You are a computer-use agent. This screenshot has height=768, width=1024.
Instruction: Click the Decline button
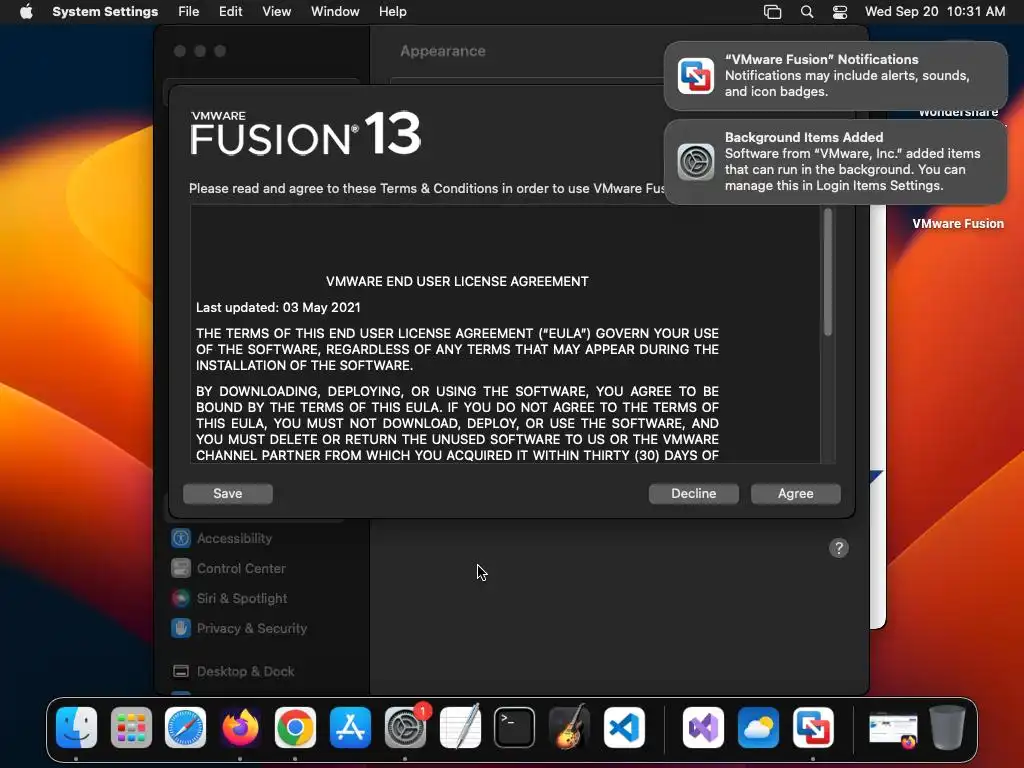pyautogui.click(x=694, y=494)
